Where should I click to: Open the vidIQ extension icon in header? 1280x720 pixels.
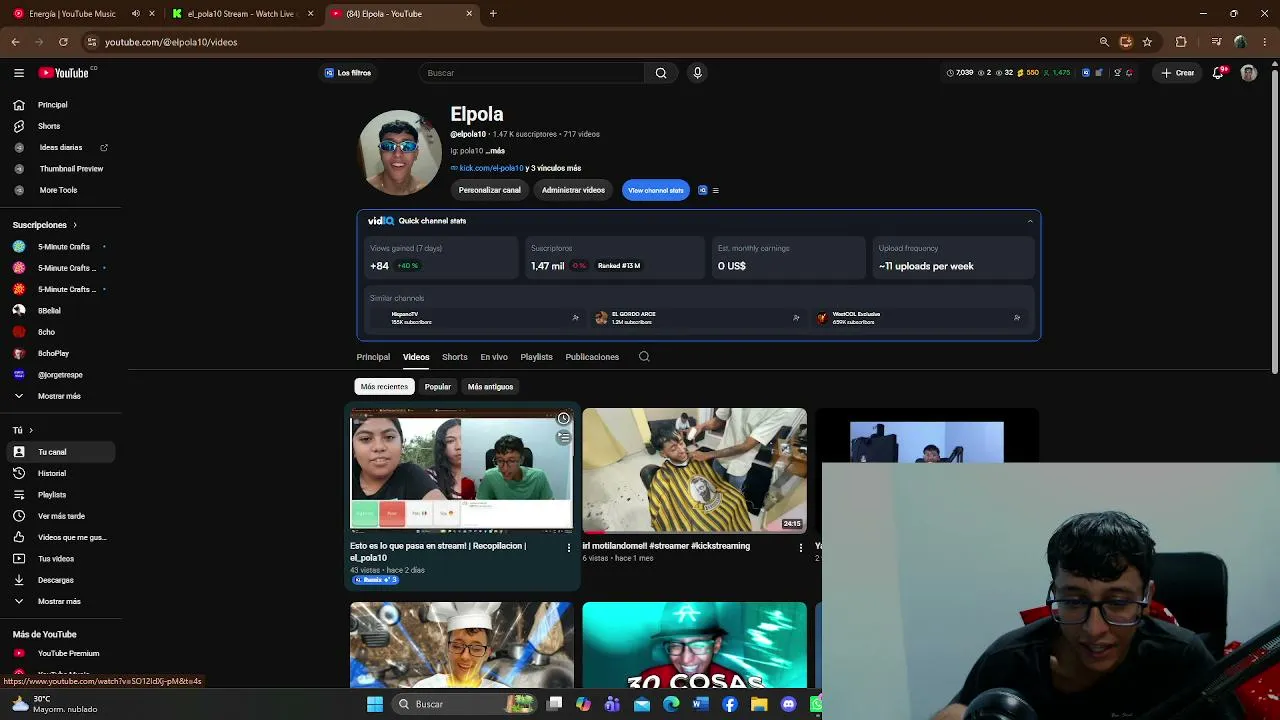(x=1086, y=73)
